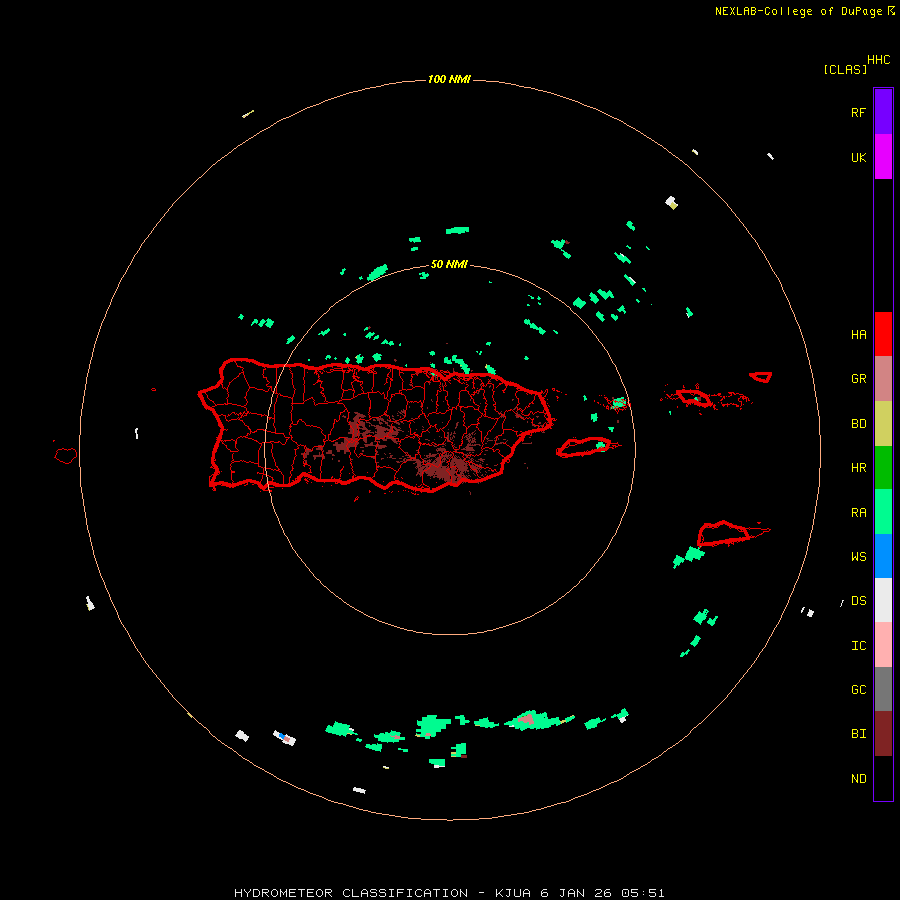Image resolution: width=900 pixels, height=900 pixels.
Task: Click the UK legend label
Action: point(858,157)
